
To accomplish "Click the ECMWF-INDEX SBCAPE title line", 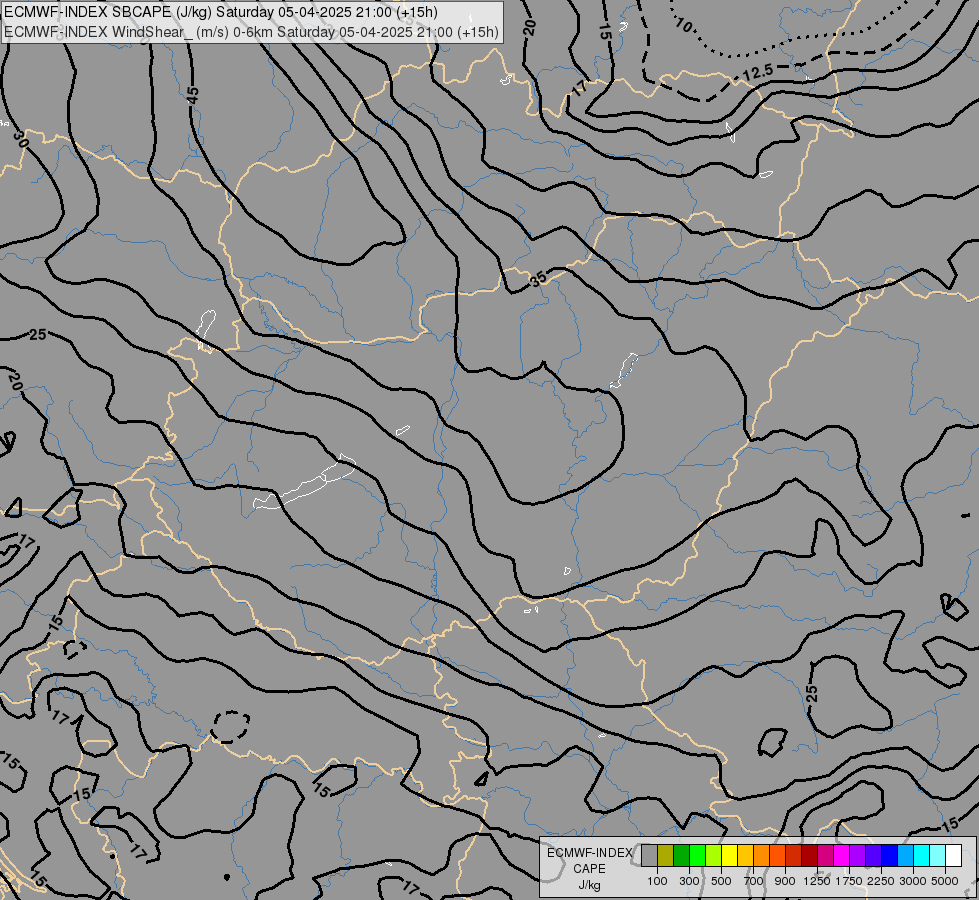I will click(x=220, y=12).
